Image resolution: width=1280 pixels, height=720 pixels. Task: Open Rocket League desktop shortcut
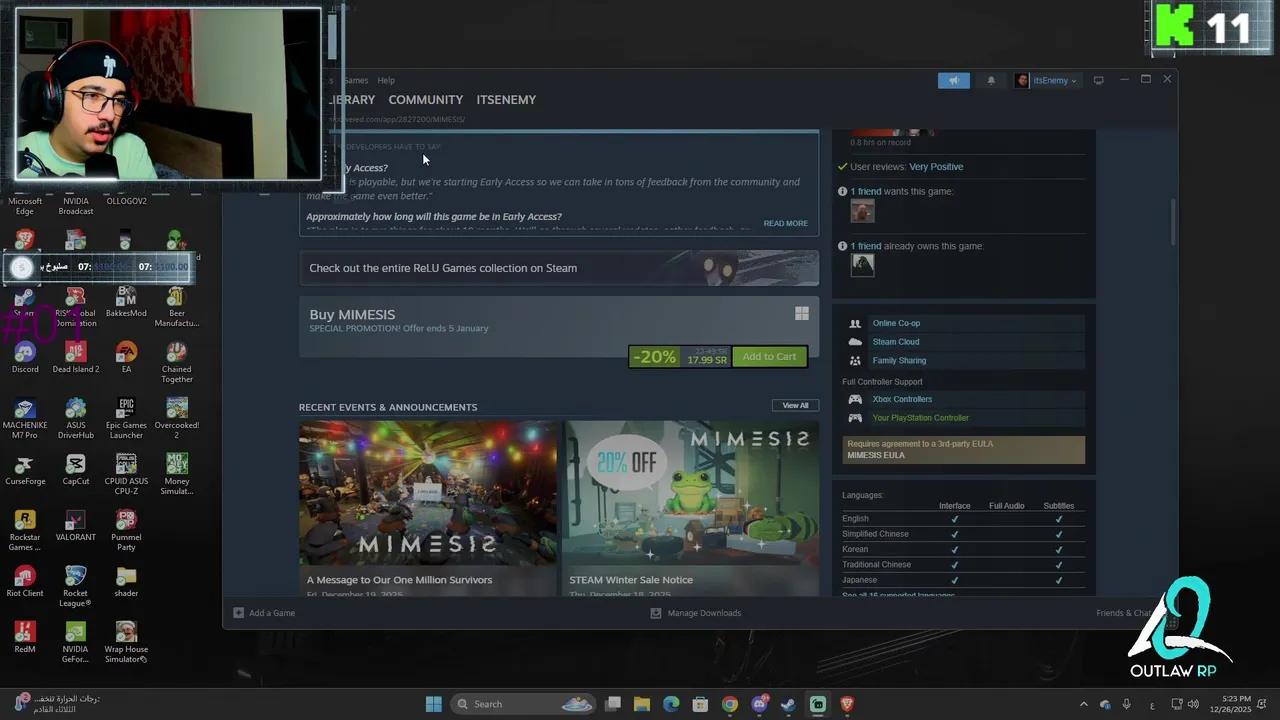click(76, 587)
